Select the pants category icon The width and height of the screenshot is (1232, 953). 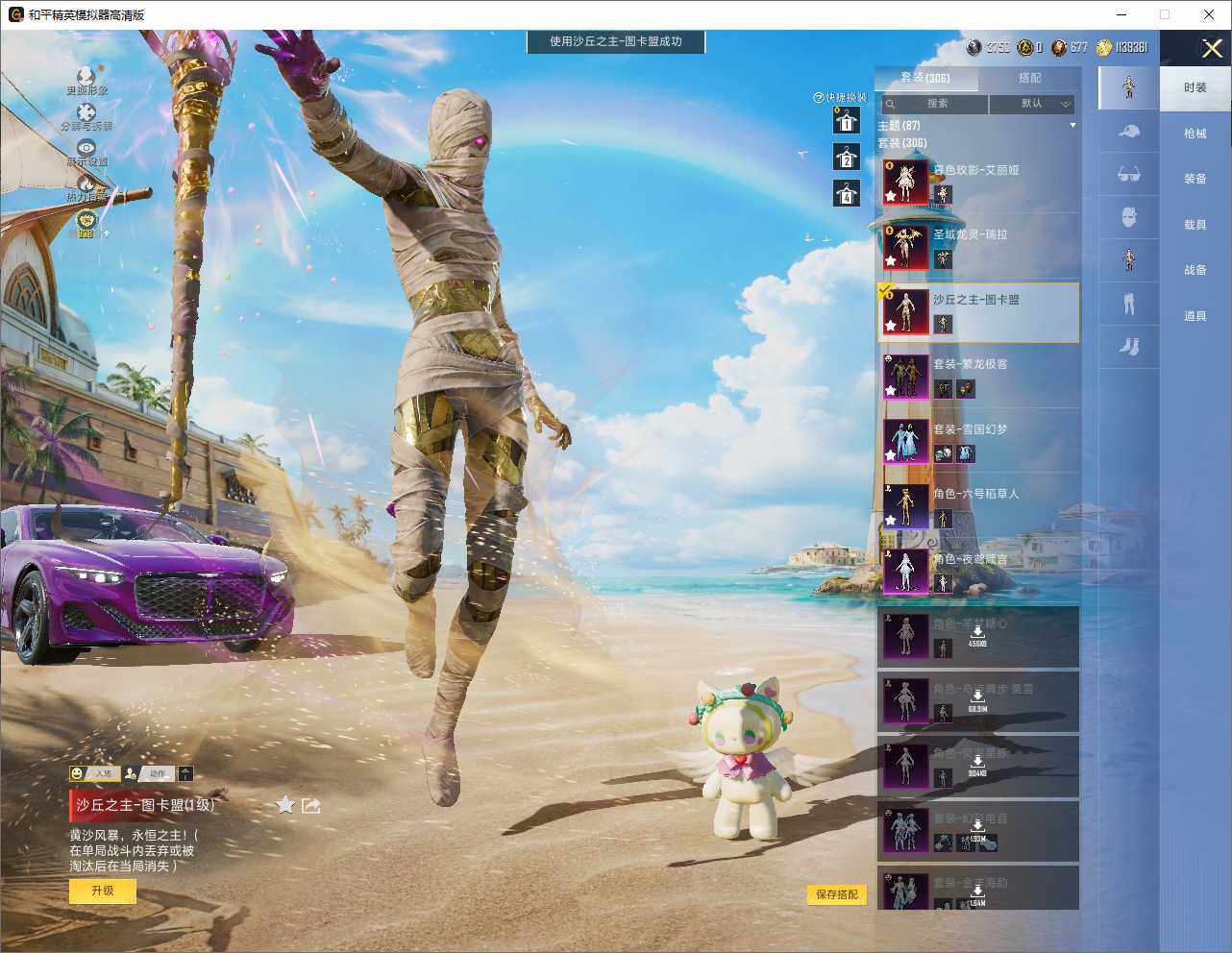pyautogui.click(x=1129, y=304)
